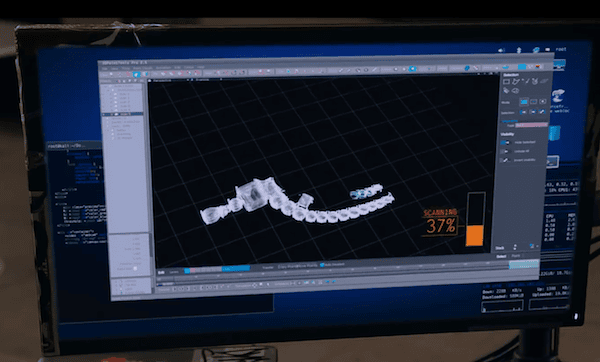
Task: Open the pink Type dropdown field
Action: click(x=531, y=125)
